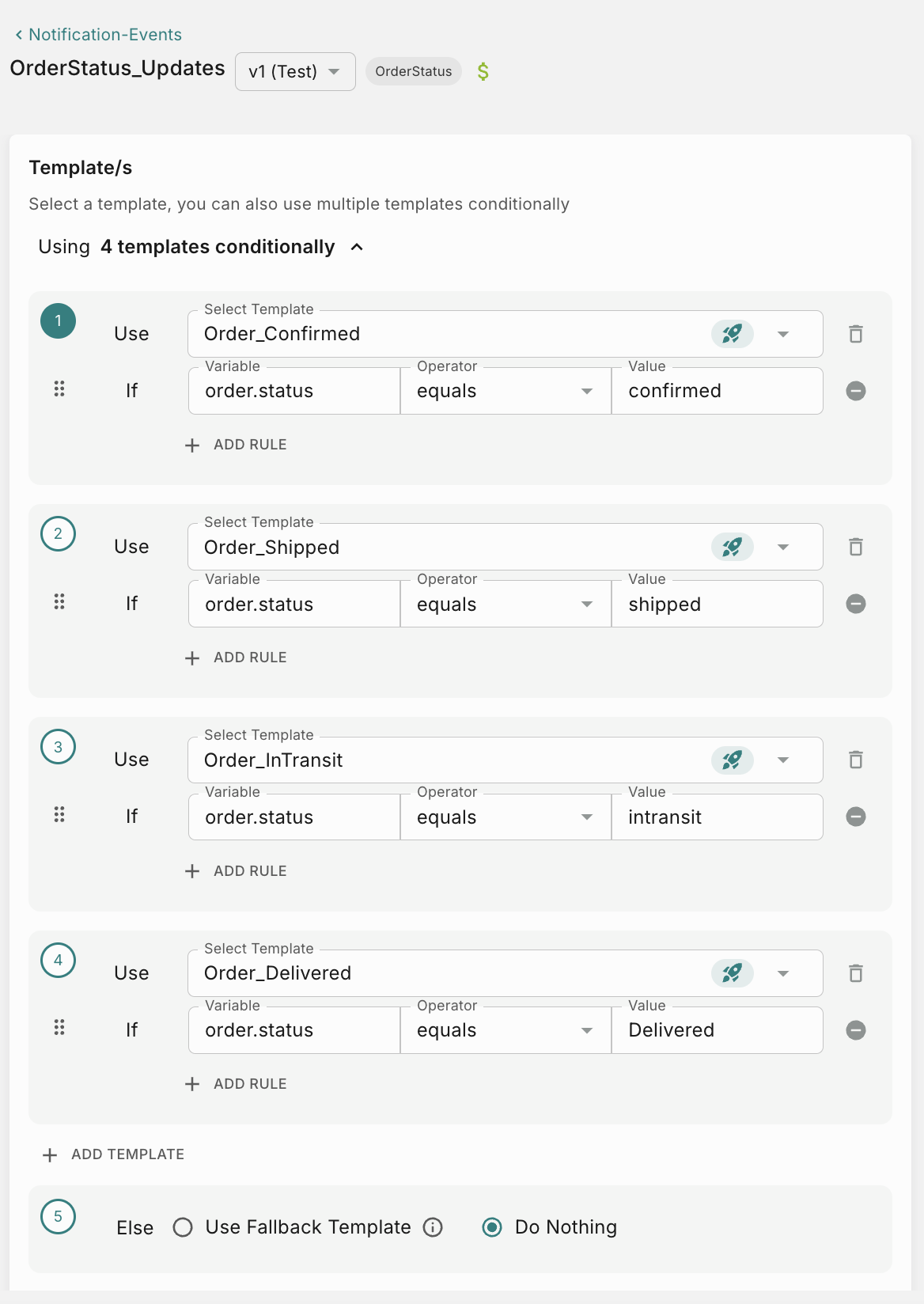This screenshot has width=924, height=1304.
Task: Go back to Notification-Events
Action: tap(98, 35)
